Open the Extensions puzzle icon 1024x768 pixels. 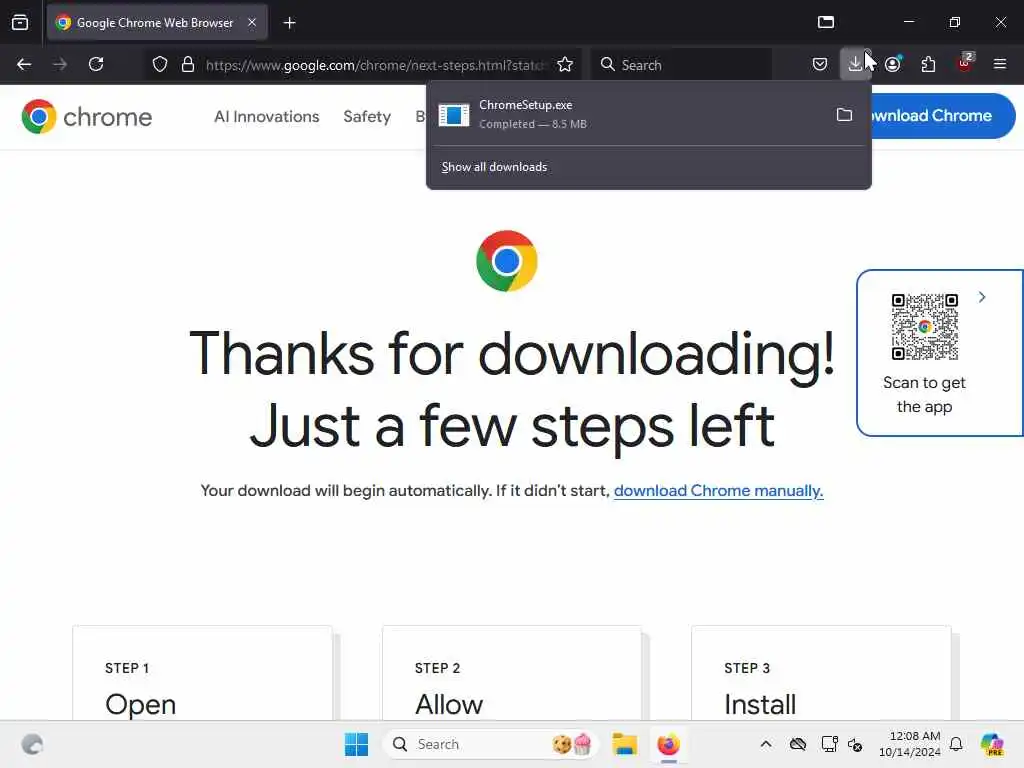928,64
